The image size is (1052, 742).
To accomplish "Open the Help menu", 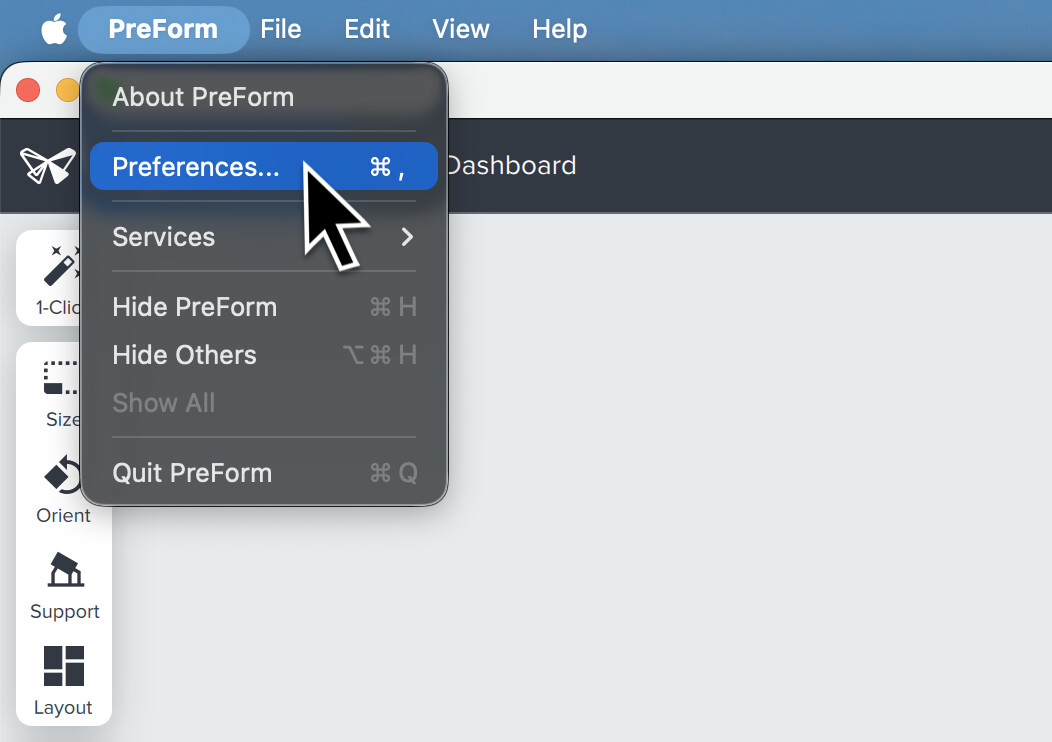I will (559, 30).
